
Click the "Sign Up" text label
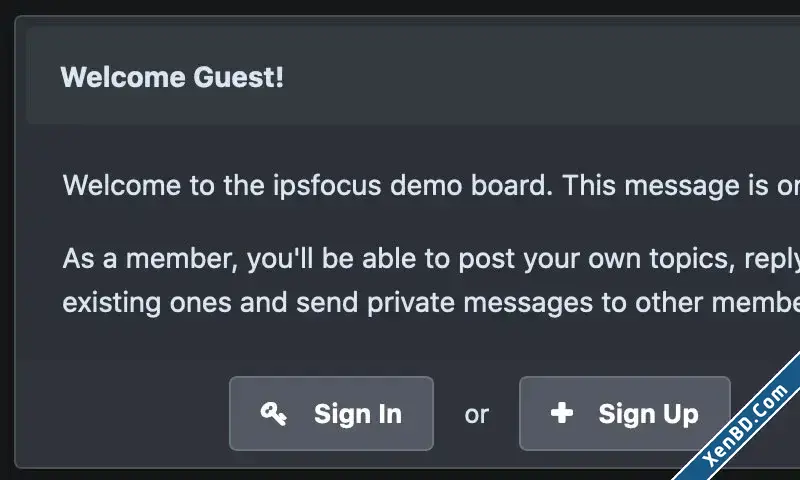click(648, 414)
